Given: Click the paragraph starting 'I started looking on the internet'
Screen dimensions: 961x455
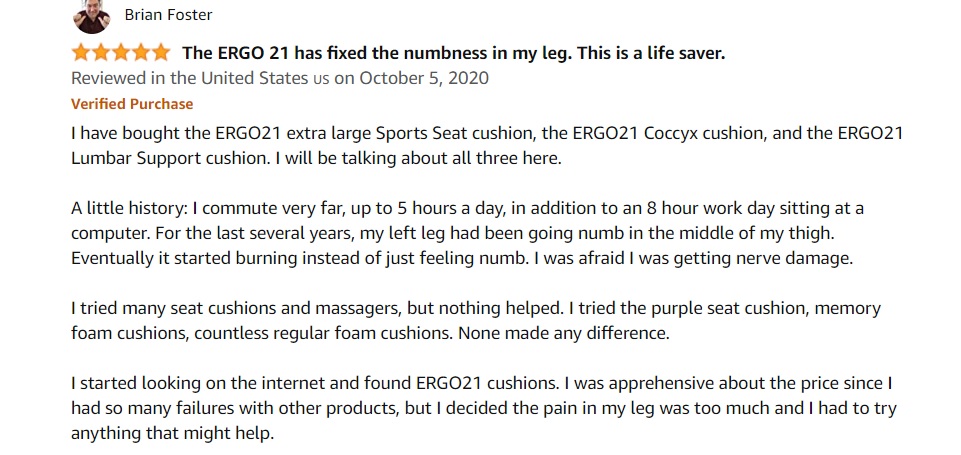Looking at the screenshot, I should click(484, 408).
